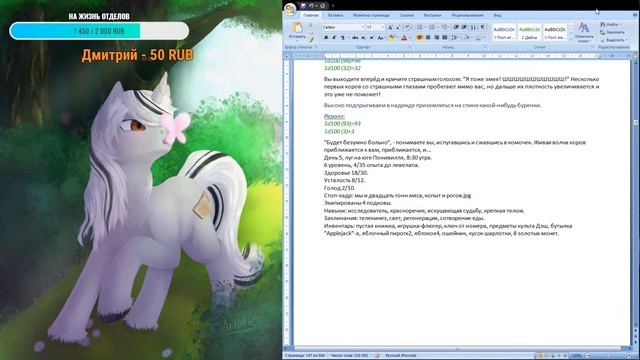Click Decrease Indent icon
Screen dimensions: 640x360
point(456,27)
